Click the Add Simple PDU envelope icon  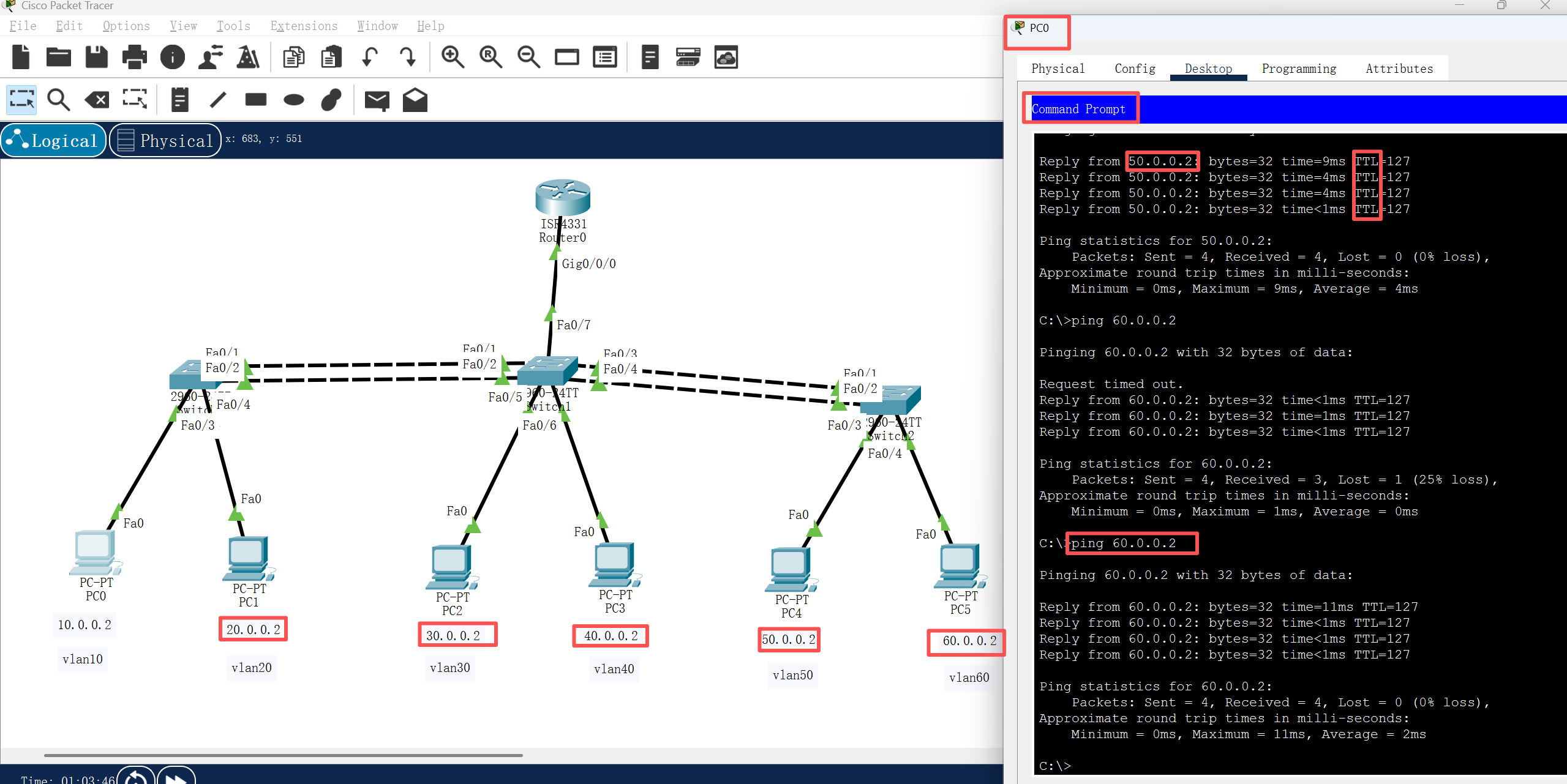(x=377, y=100)
